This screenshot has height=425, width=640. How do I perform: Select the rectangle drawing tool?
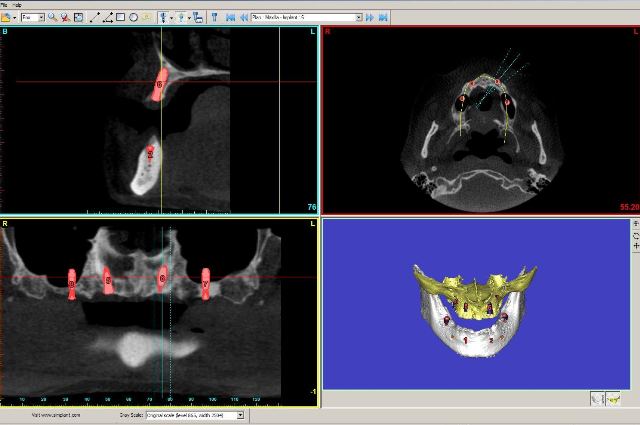121,17
